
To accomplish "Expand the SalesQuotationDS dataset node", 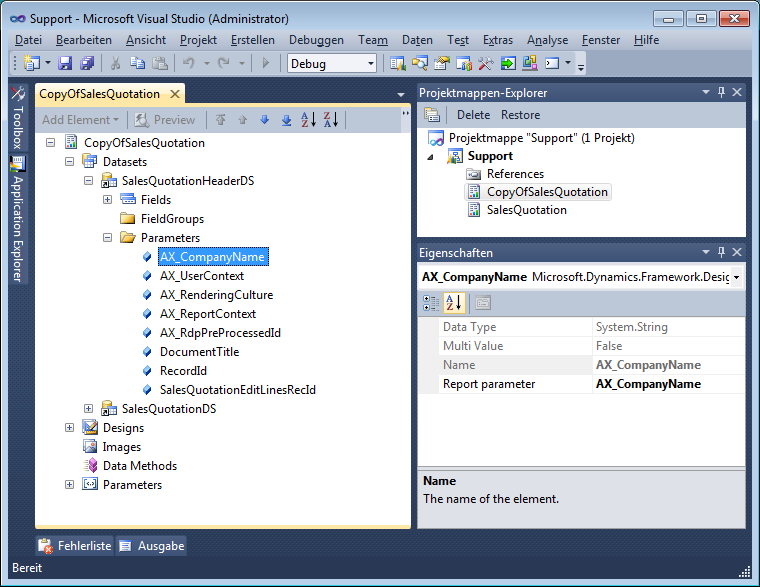I will (89, 409).
